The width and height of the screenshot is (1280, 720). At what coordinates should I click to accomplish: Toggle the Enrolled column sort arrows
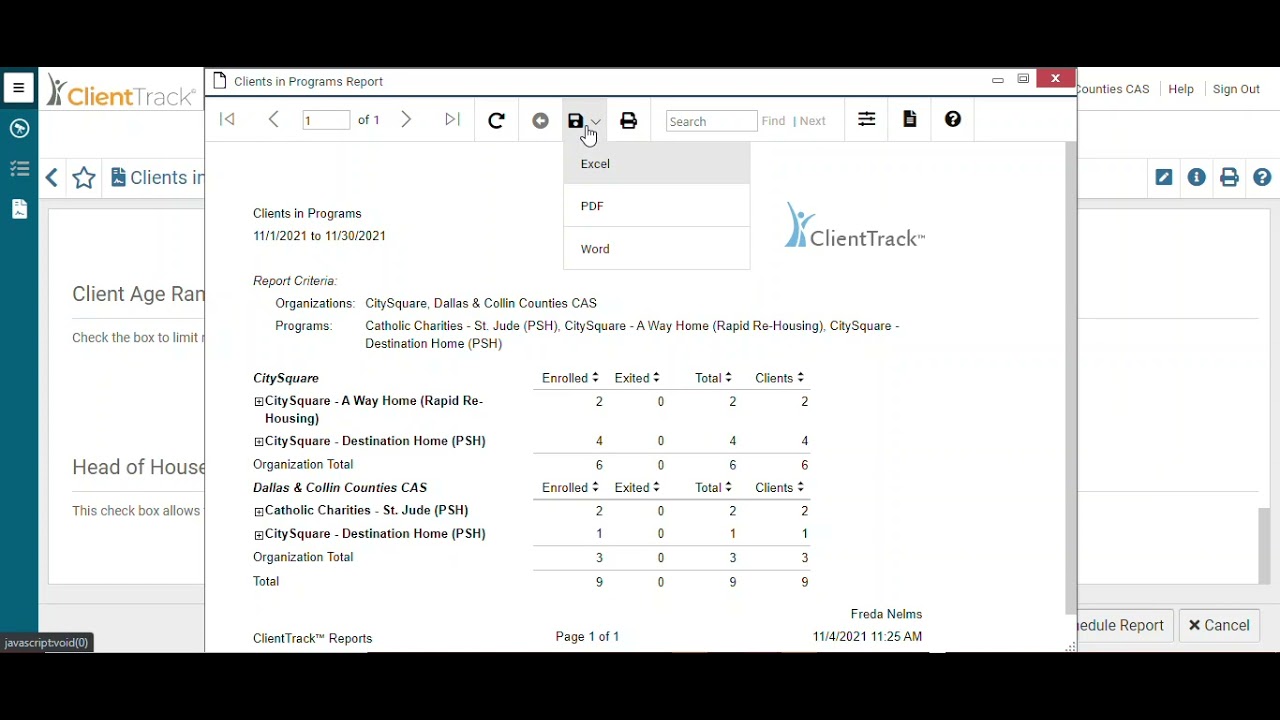[x=594, y=377]
